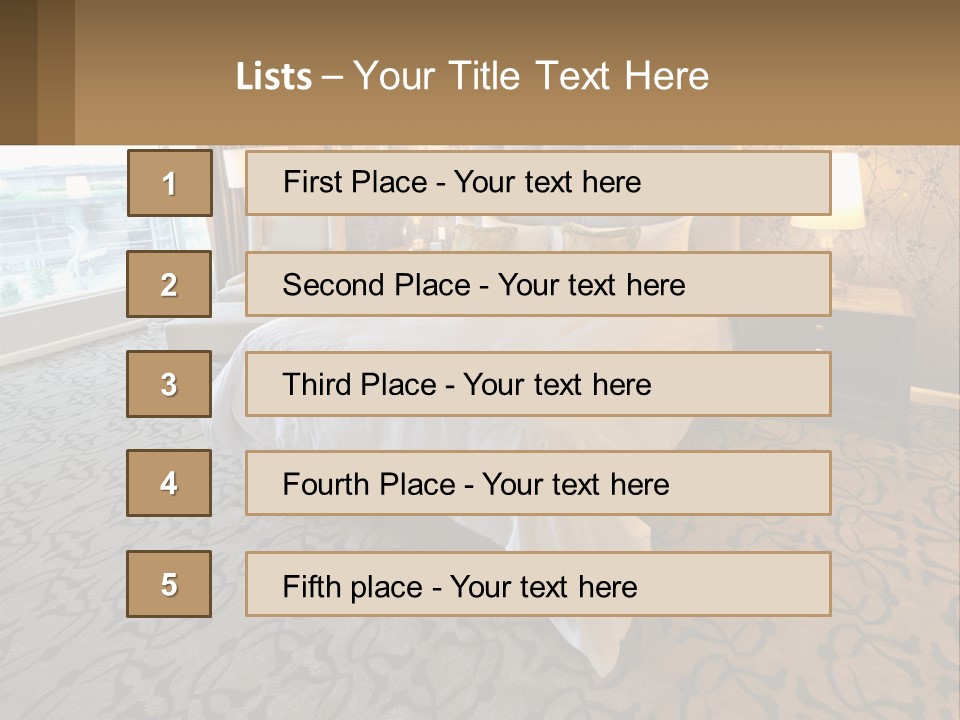Click the Fourth Place text box

click(538, 484)
